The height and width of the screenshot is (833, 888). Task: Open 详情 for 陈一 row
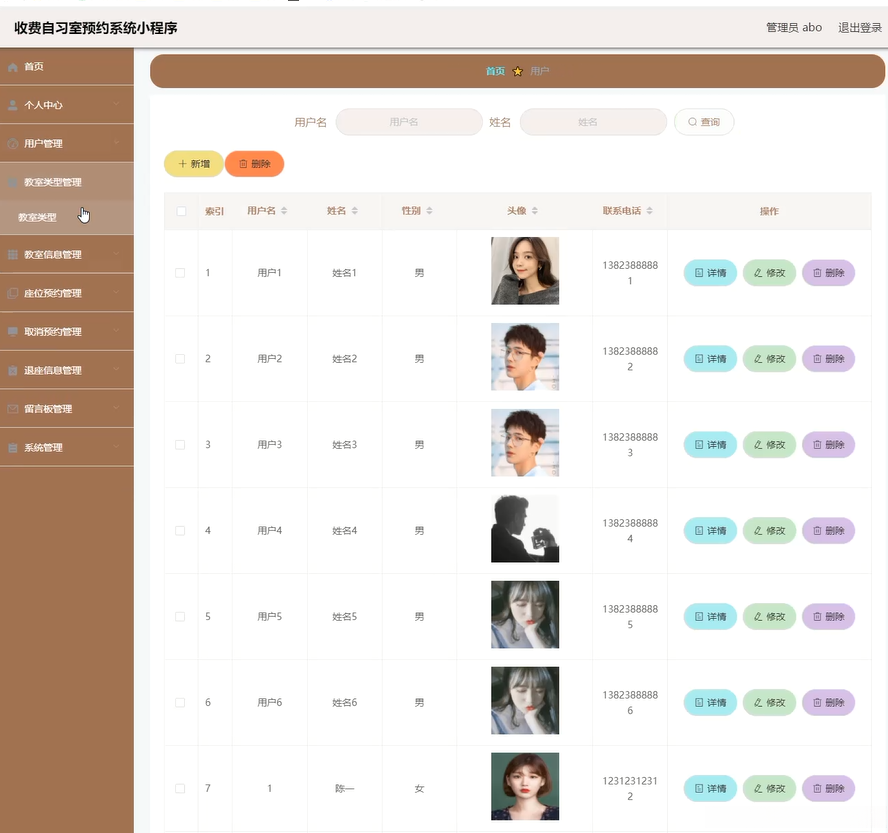(710, 788)
